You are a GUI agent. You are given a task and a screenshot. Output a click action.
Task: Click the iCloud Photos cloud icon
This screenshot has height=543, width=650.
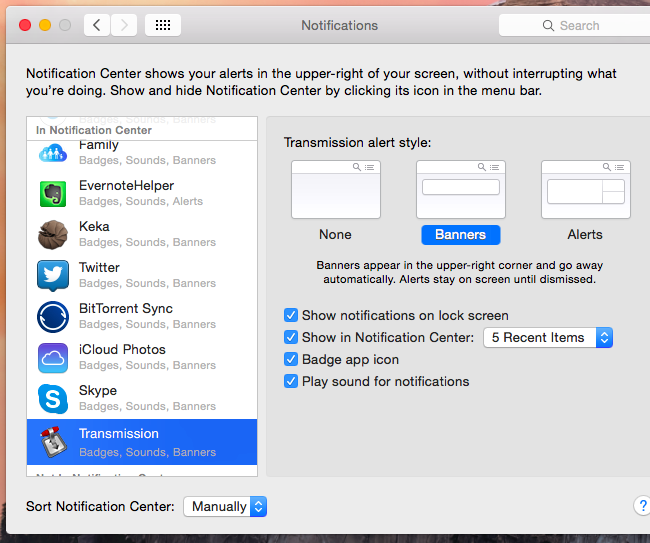53,358
